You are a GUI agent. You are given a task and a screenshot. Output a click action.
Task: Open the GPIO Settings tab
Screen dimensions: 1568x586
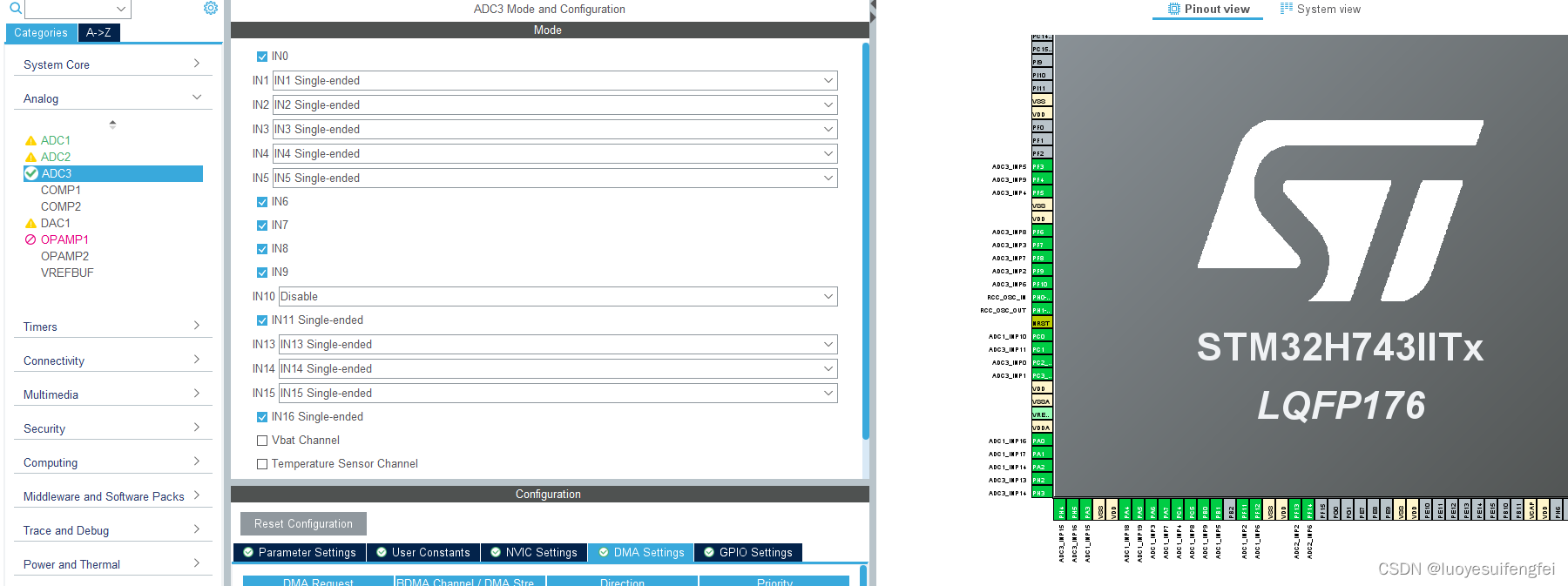747,552
